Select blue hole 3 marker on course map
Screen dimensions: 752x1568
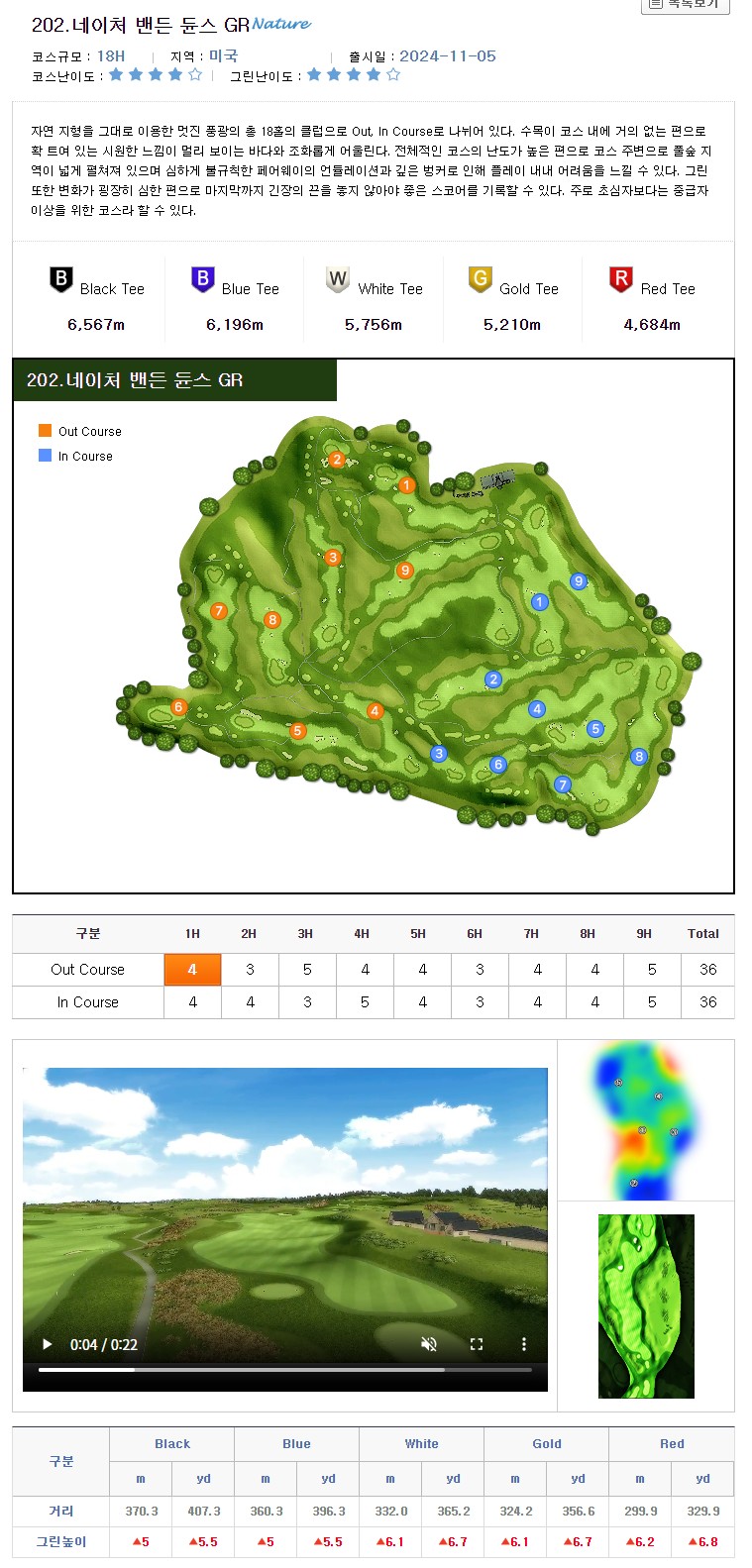[x=439, y=754]
